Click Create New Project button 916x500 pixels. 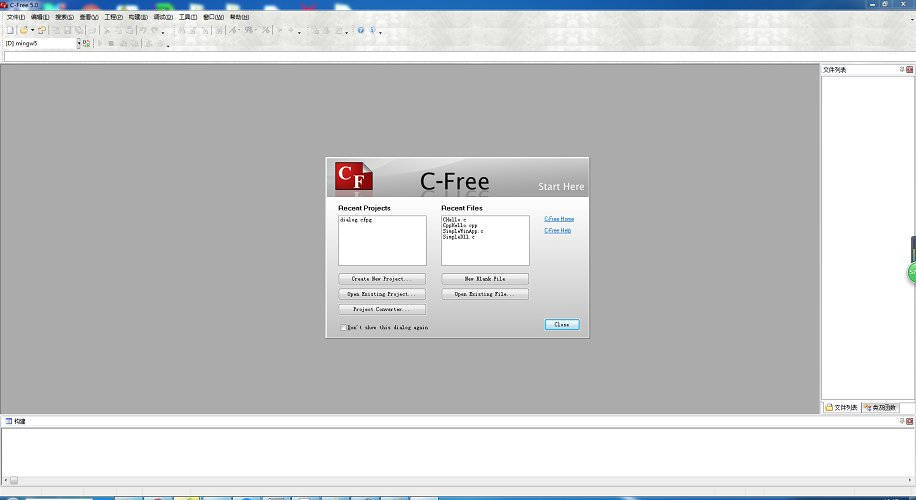382,279
